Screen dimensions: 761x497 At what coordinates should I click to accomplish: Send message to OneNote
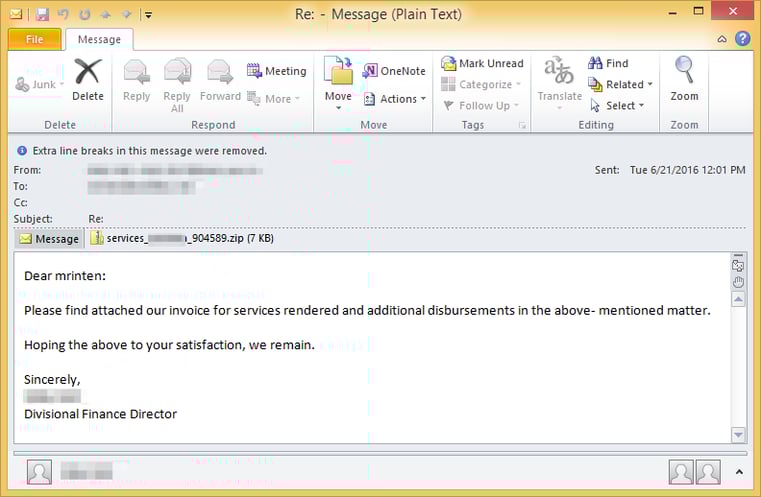click(394, 71)
